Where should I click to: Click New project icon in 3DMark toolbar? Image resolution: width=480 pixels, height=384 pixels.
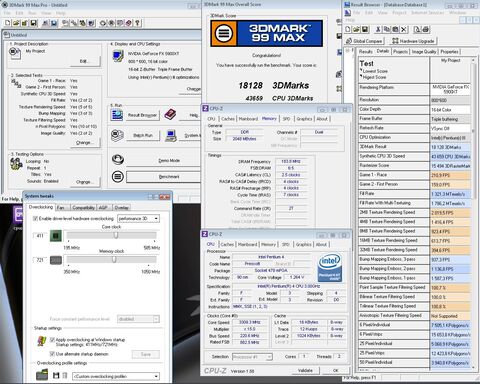(7, 23)
